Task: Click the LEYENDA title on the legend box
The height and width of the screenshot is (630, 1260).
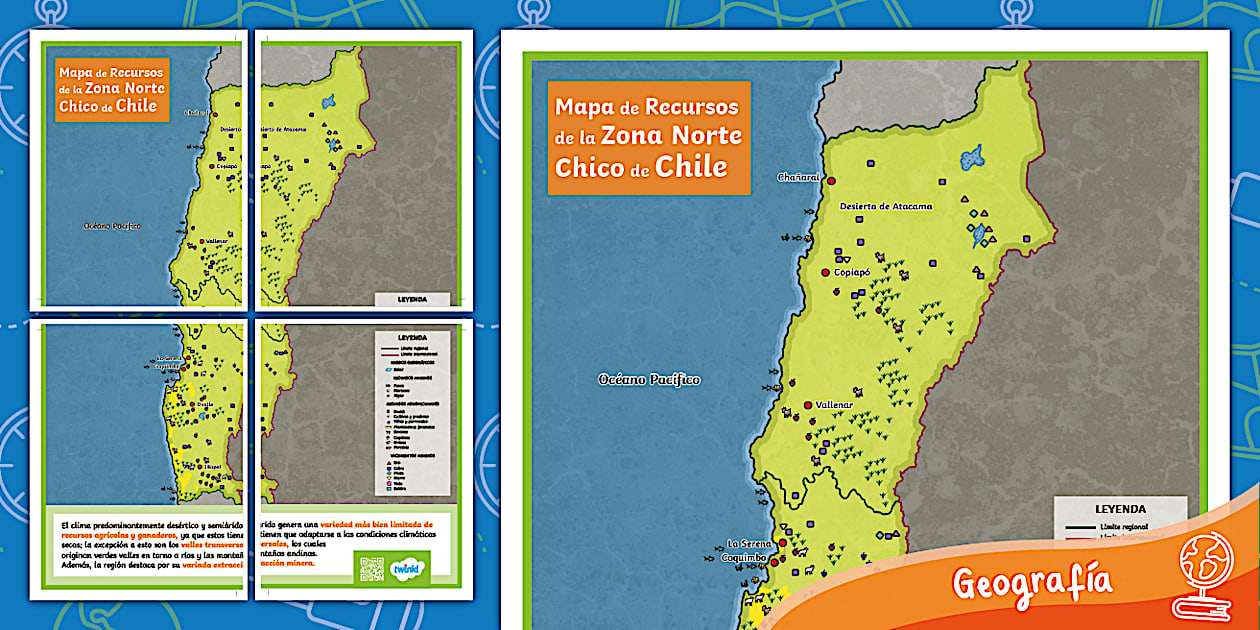Action: [1121, 507]
